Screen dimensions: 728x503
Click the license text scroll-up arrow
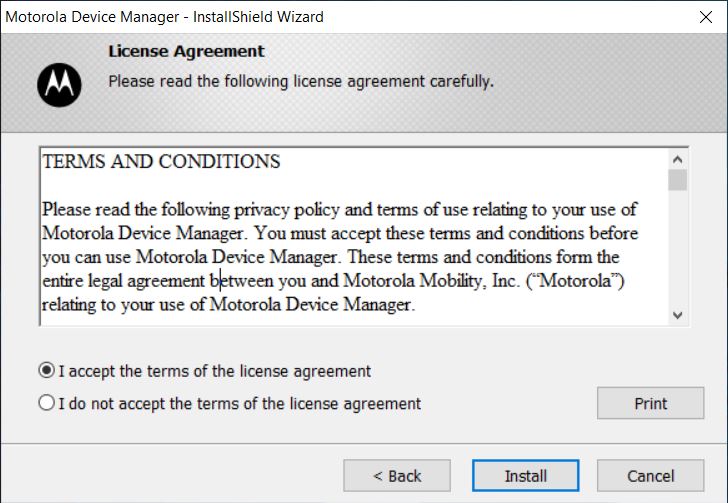point(677,160)
